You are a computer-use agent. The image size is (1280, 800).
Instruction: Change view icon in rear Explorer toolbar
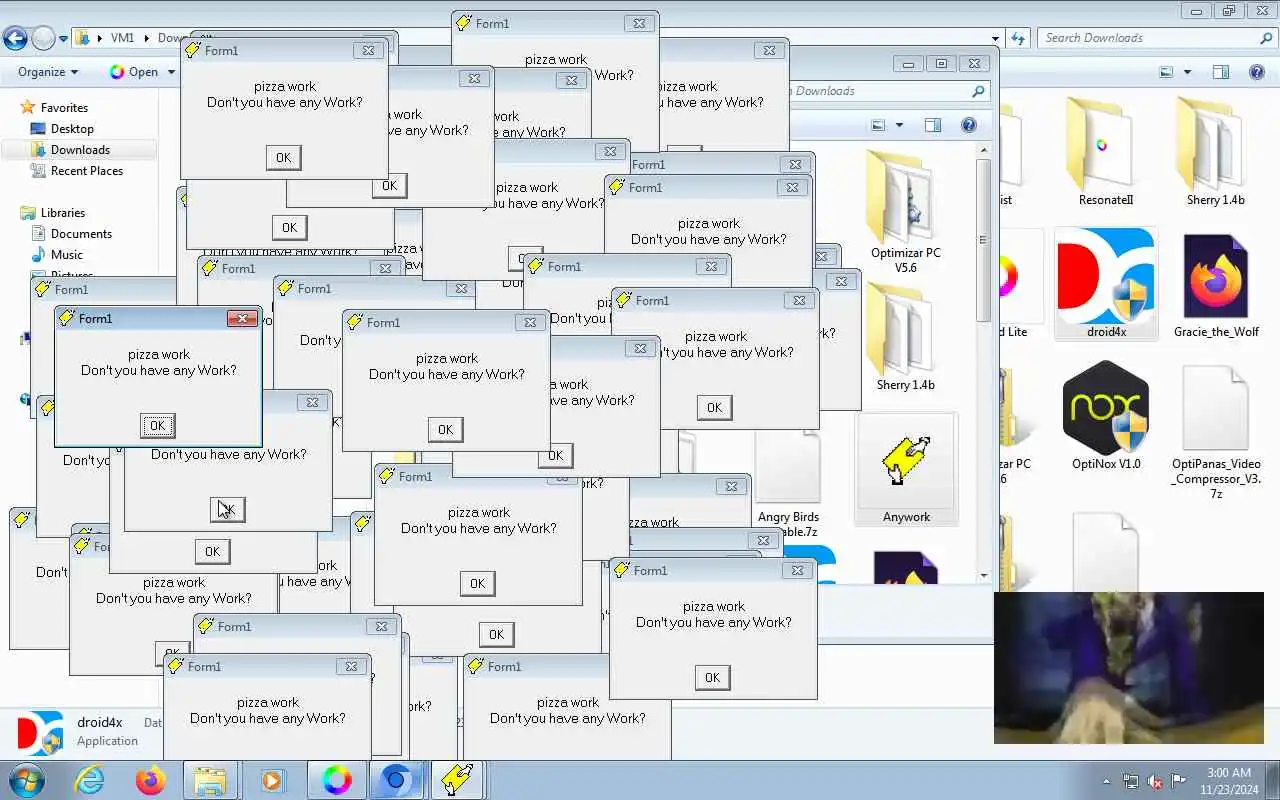(1166, 72)
